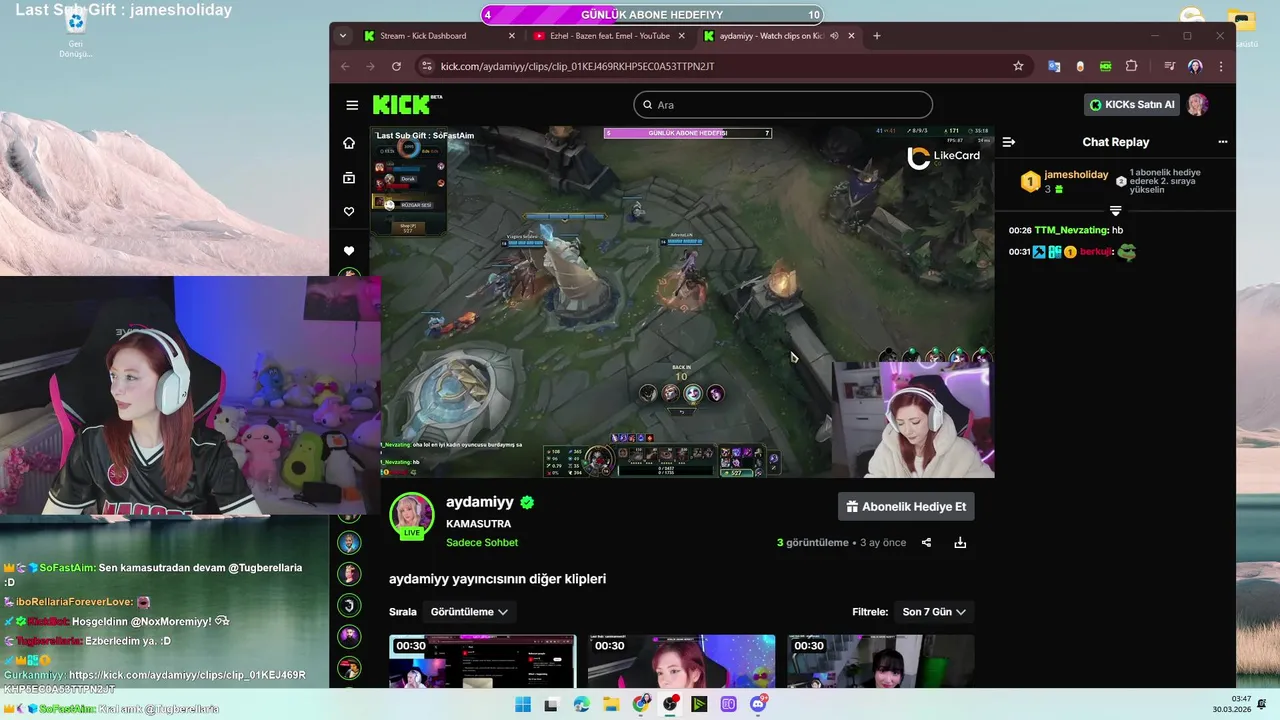
Task: Click the Chat Replay heading
Action: point(1116,142)
